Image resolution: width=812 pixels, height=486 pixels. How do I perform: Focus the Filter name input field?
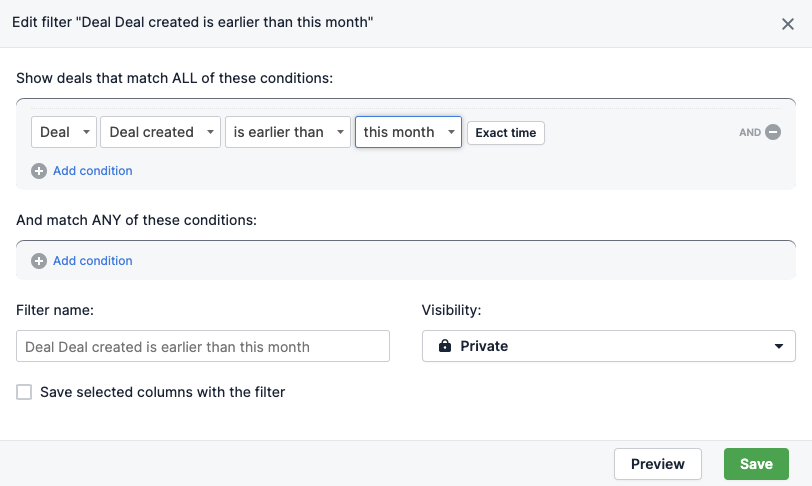point(203,346)
